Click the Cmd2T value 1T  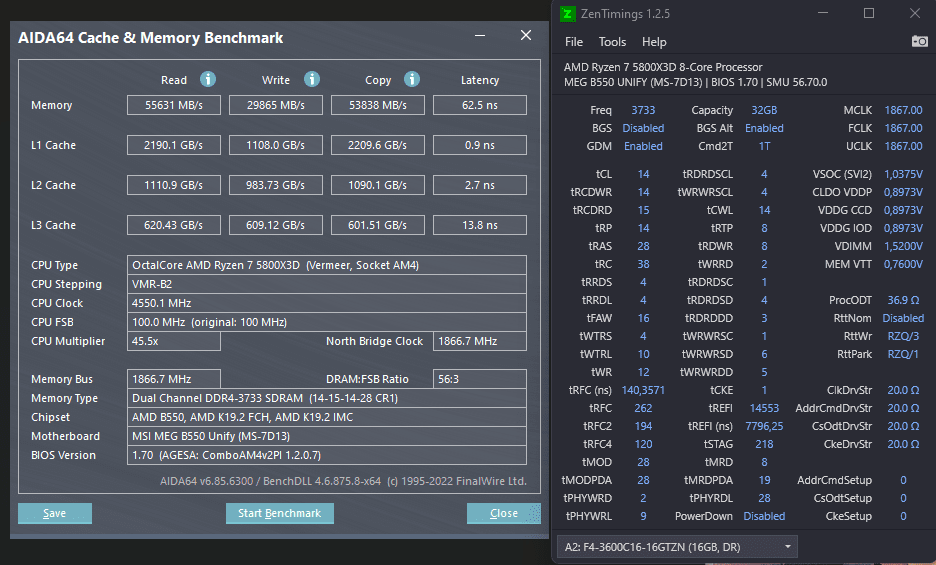764,146
